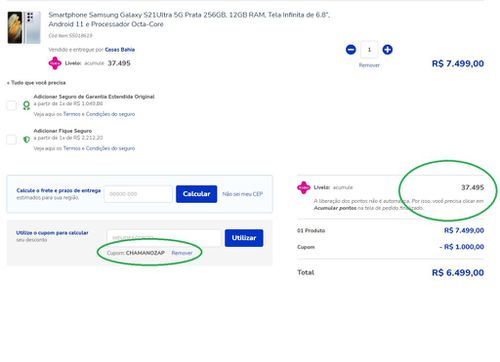
Task: Check the Adicionar Fique Seguro checkbox
Action: point(12,139)
